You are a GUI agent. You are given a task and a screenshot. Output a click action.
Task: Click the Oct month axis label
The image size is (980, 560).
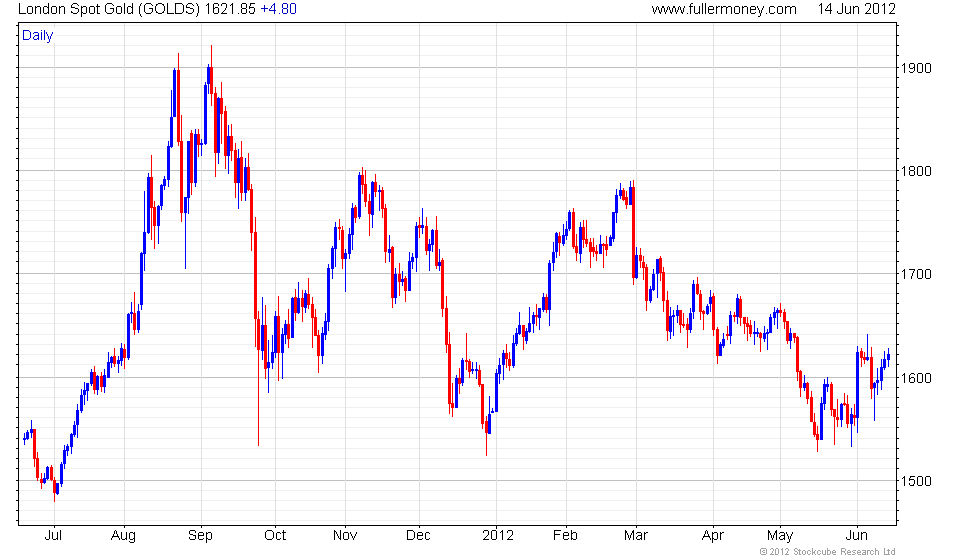click(274, 536)
